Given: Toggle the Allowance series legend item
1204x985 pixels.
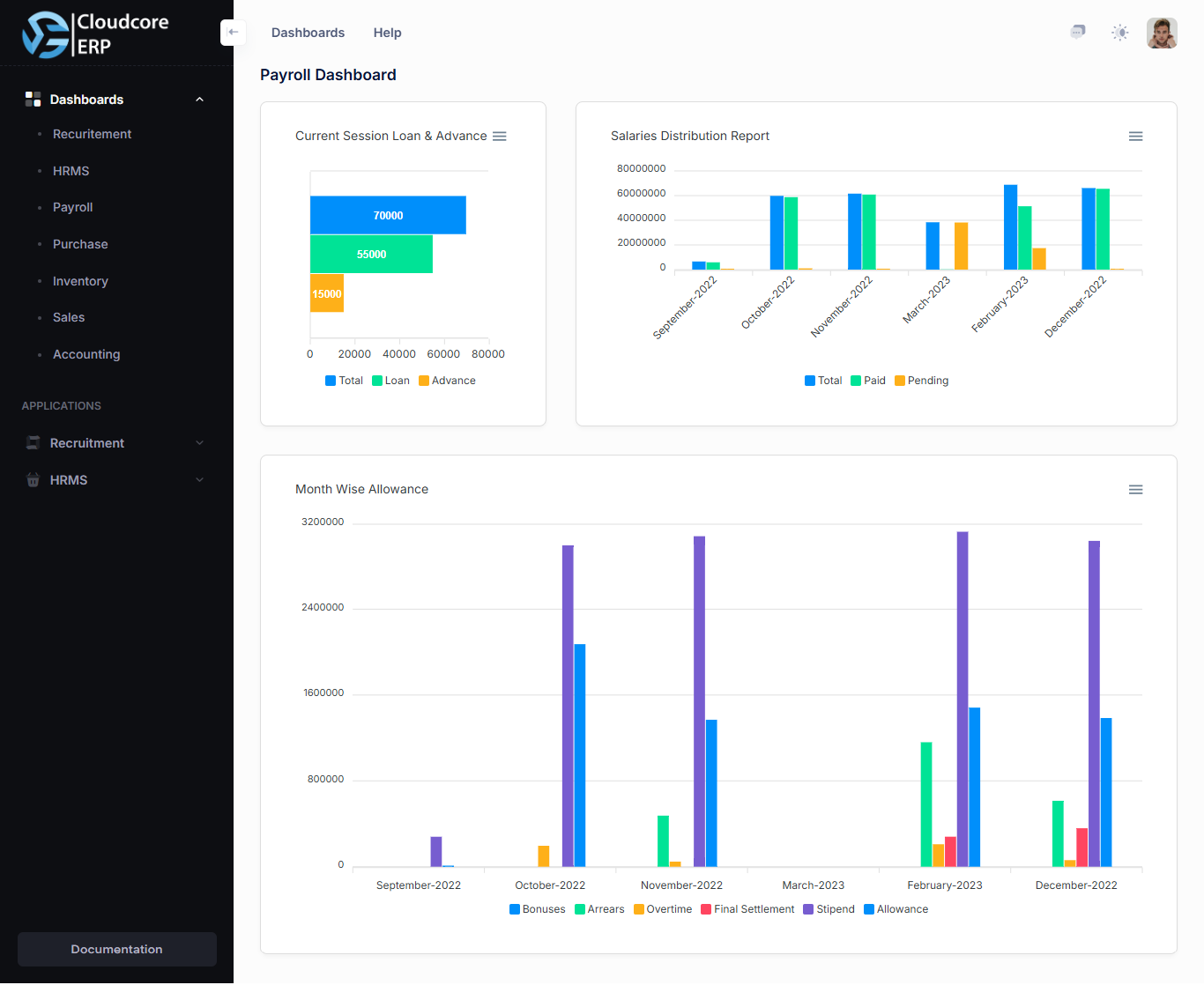Looking at the screenshot, I should 896,909.
